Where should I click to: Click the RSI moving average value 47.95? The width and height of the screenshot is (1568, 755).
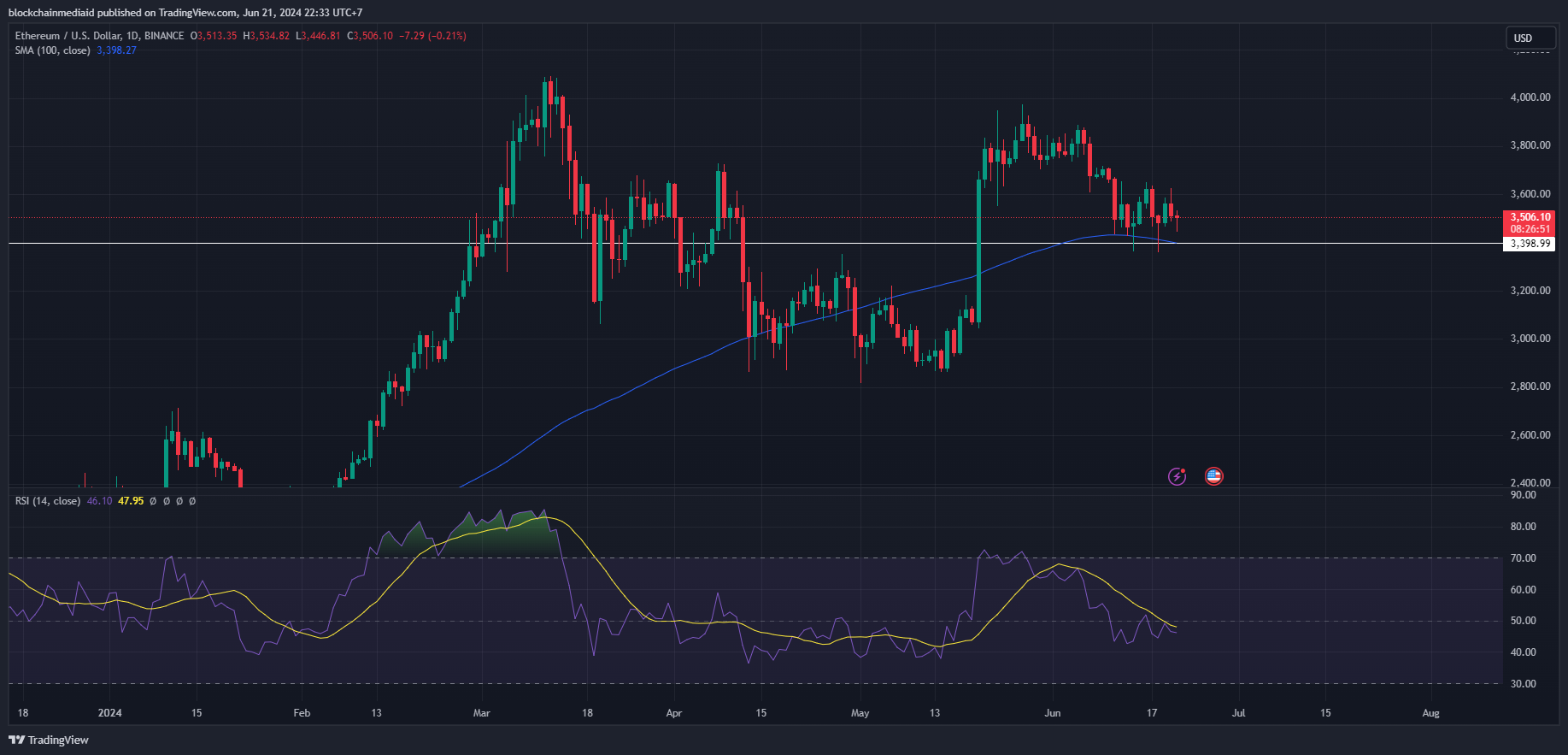131,501
